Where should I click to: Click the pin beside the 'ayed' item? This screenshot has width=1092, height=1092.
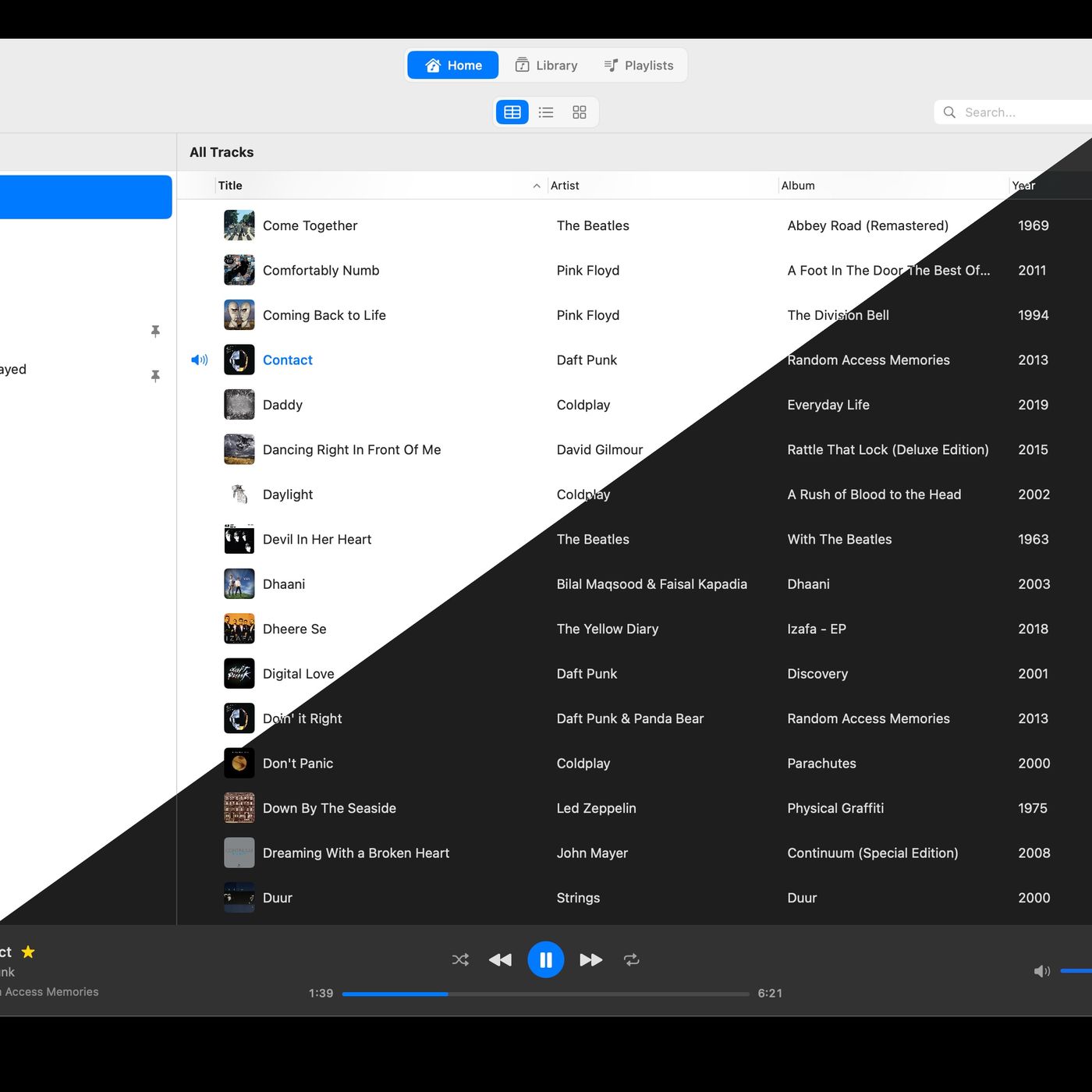point(155,376)
